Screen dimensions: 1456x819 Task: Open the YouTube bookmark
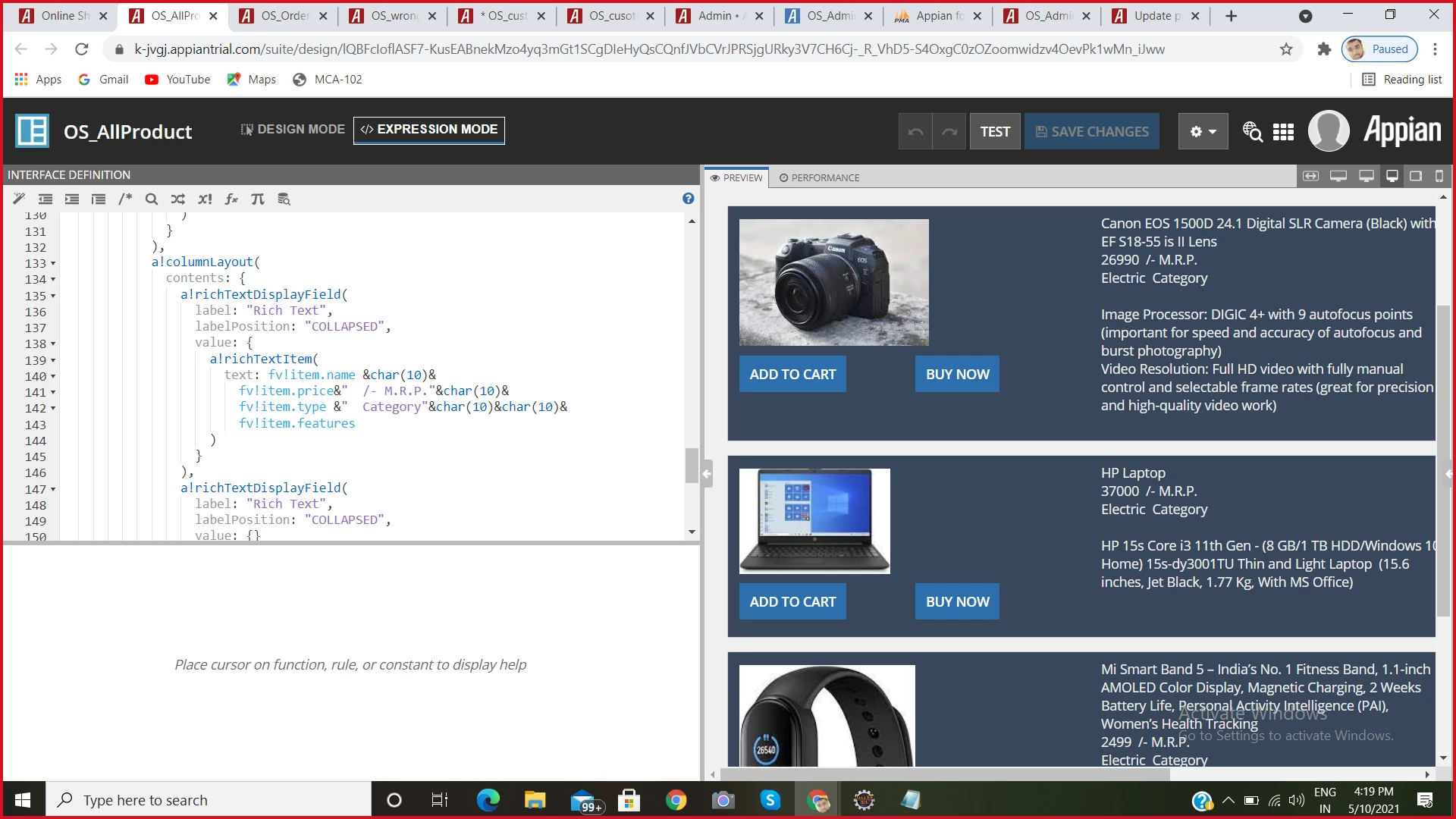[177, 80]
